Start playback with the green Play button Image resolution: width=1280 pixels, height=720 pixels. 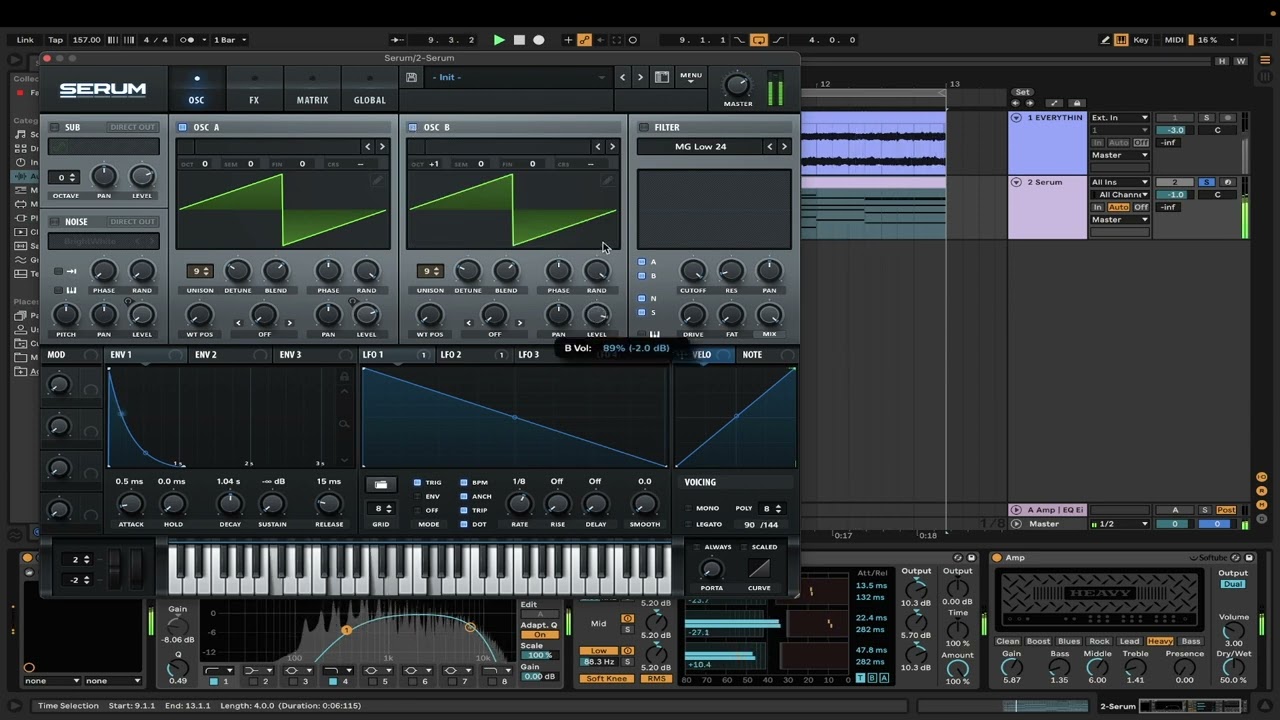coord(499,40)
